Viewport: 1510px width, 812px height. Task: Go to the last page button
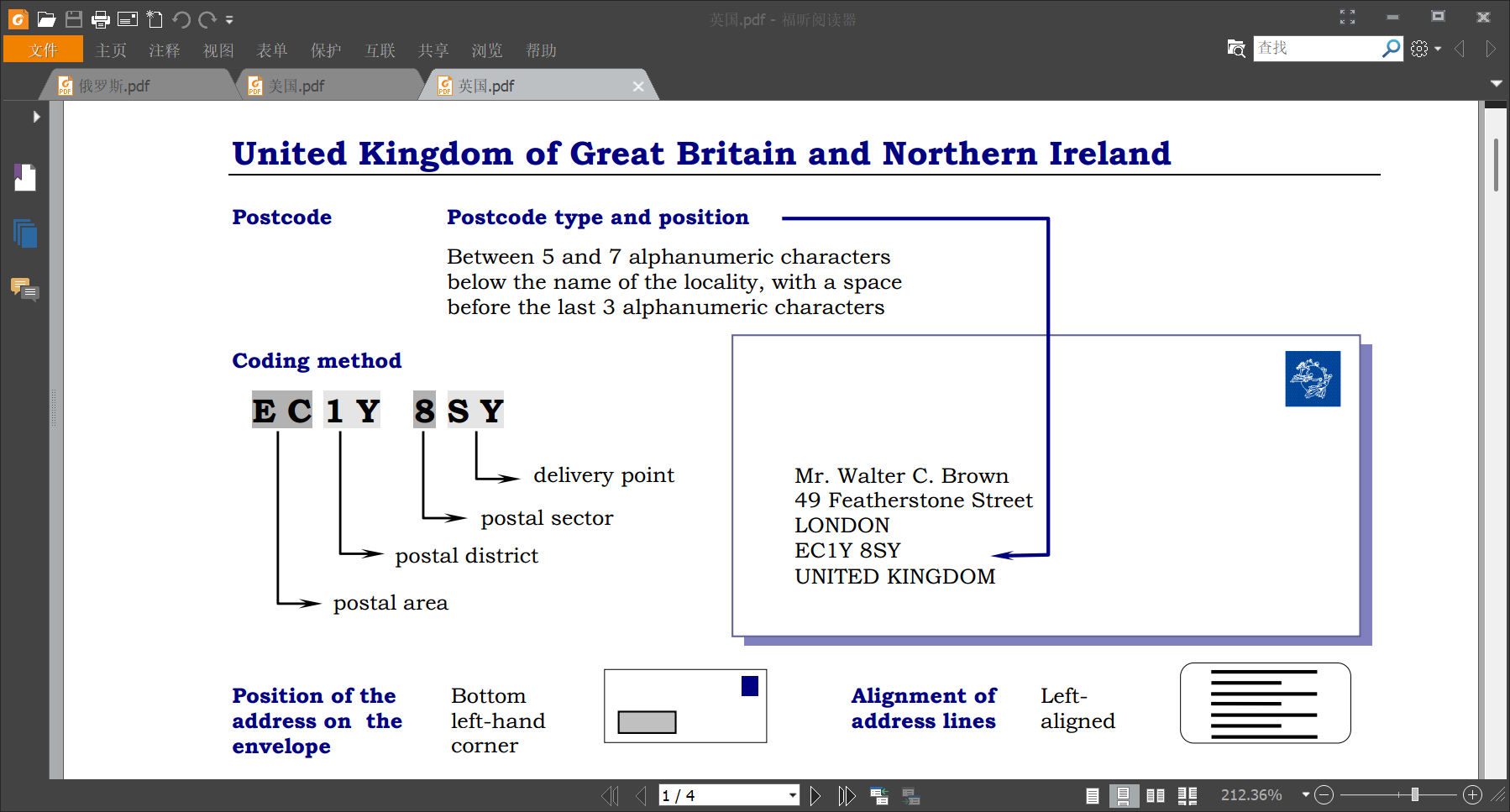tap(847, 795)
